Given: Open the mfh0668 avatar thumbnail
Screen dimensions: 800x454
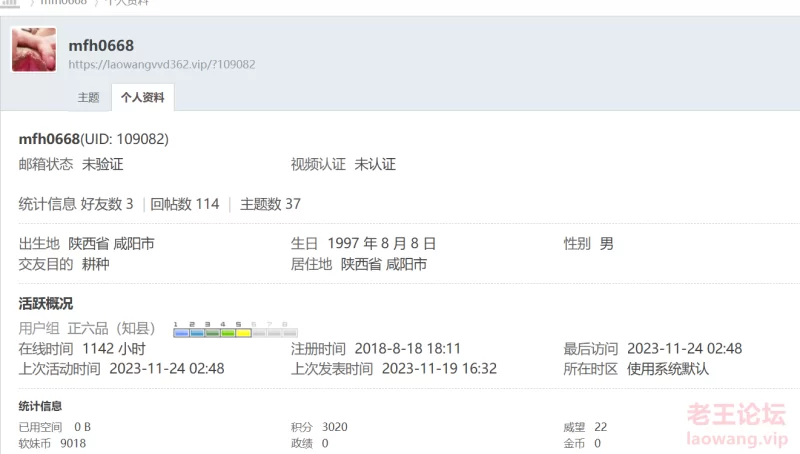Looking at the screenshot, I should pyautogui.click(x=34, y=49).
